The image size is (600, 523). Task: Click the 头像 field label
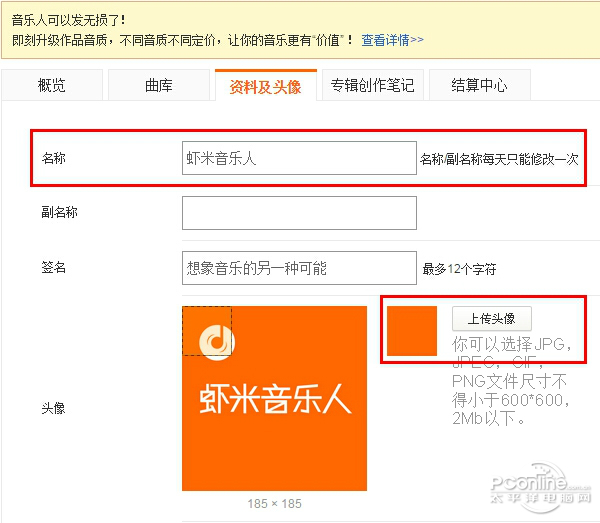tap(53, 408)
